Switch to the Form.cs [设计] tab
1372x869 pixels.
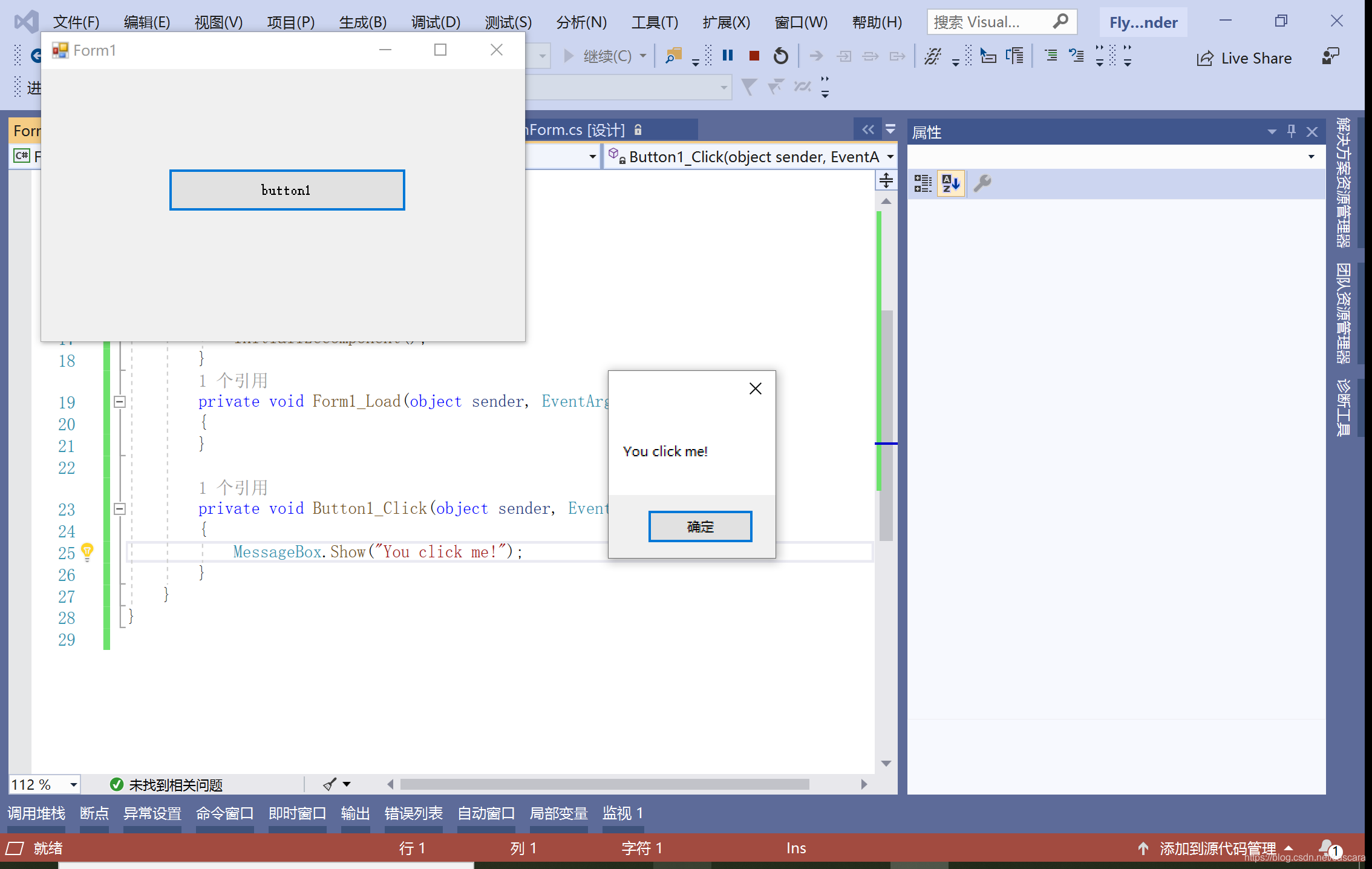pyautogui.click(x=611, y=130)
